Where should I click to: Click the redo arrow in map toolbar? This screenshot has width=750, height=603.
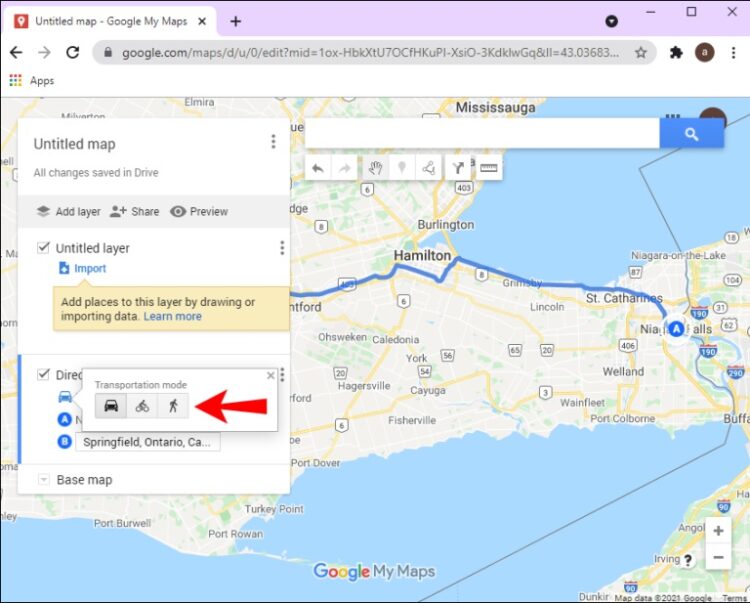344,168
